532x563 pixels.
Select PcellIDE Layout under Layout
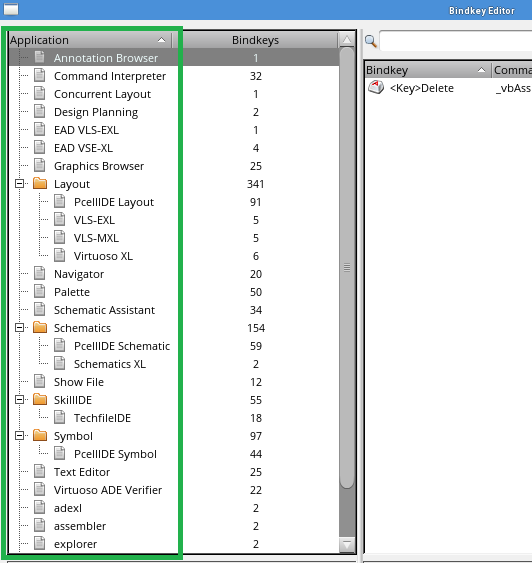[114, 202]
